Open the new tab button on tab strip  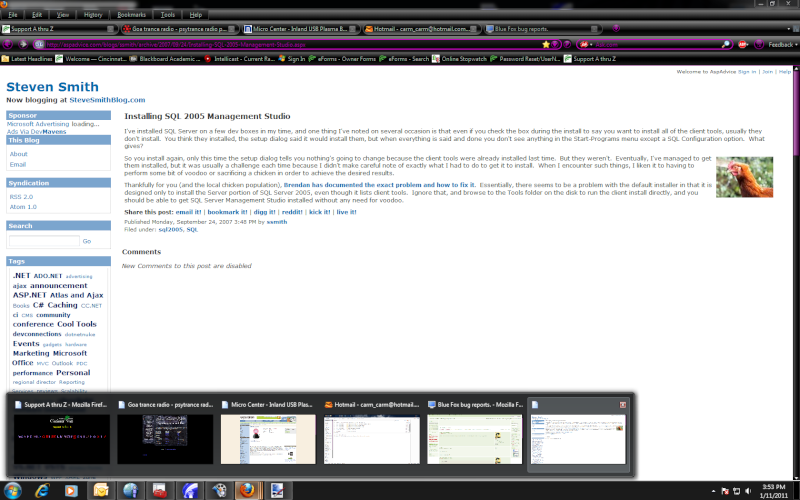(616, 29)
